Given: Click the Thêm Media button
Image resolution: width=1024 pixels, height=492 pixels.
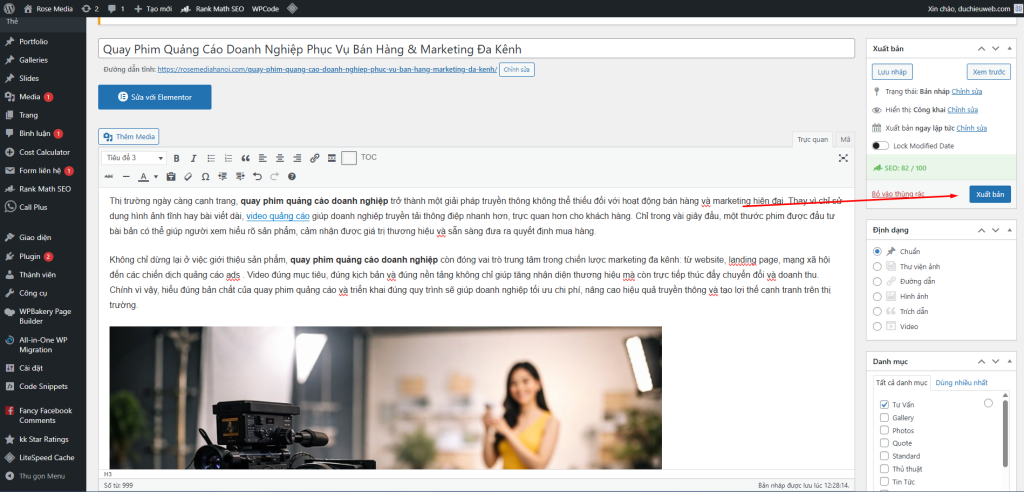Looking at the screenshot, I should click(129, 137).
